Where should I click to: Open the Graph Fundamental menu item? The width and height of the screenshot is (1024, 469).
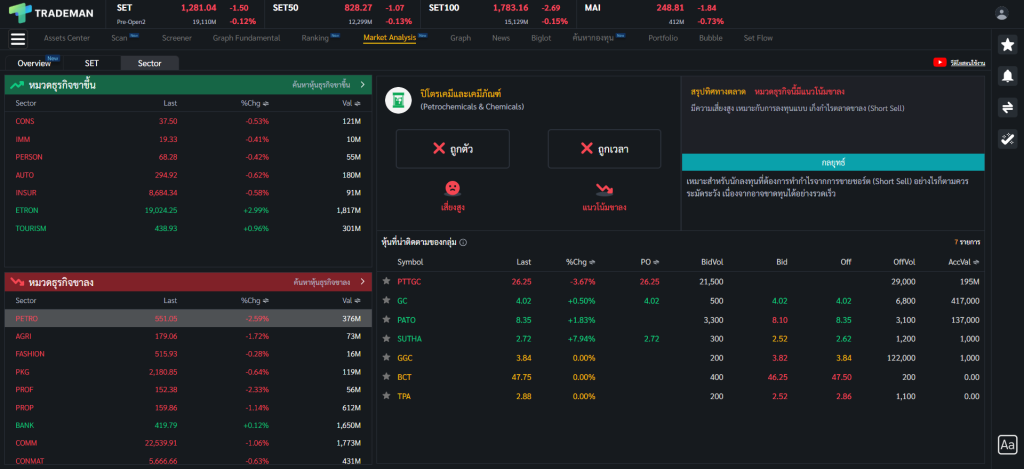[246, 38]
